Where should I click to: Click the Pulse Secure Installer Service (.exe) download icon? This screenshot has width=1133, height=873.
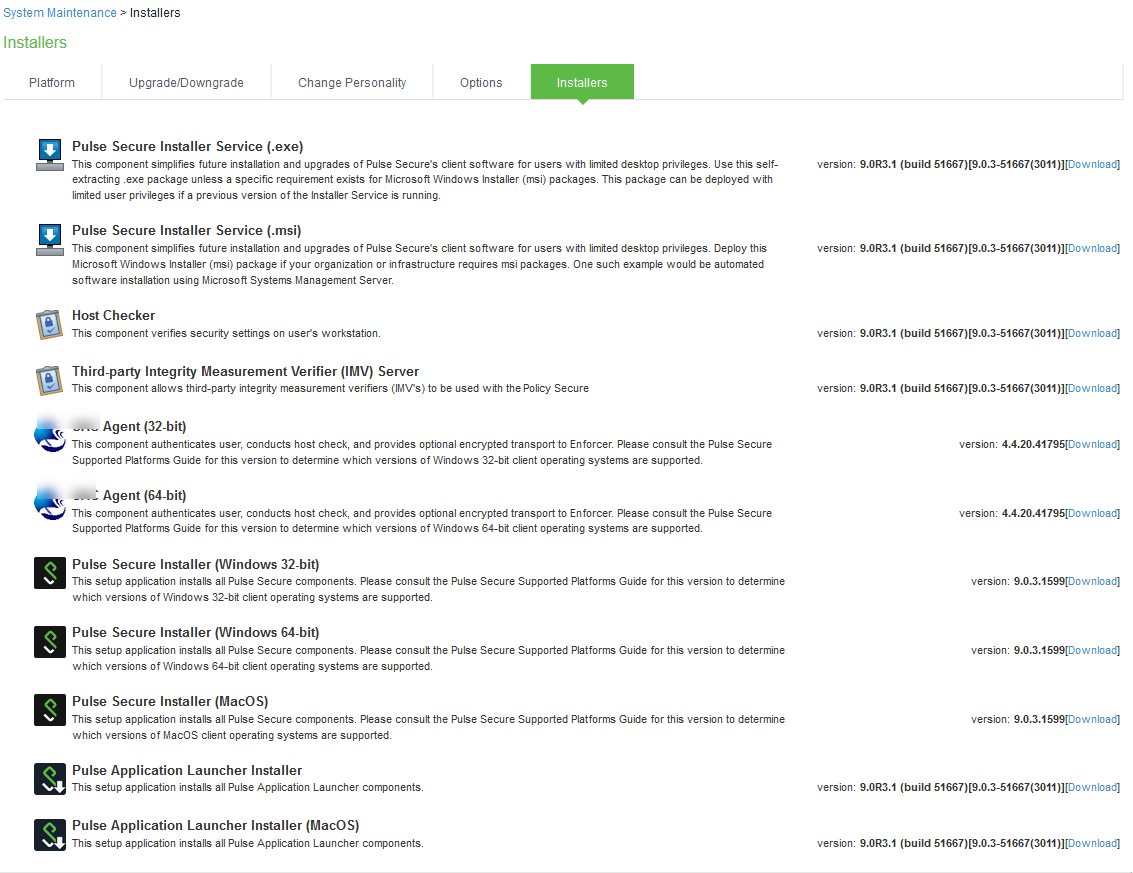tap(49, 152)
